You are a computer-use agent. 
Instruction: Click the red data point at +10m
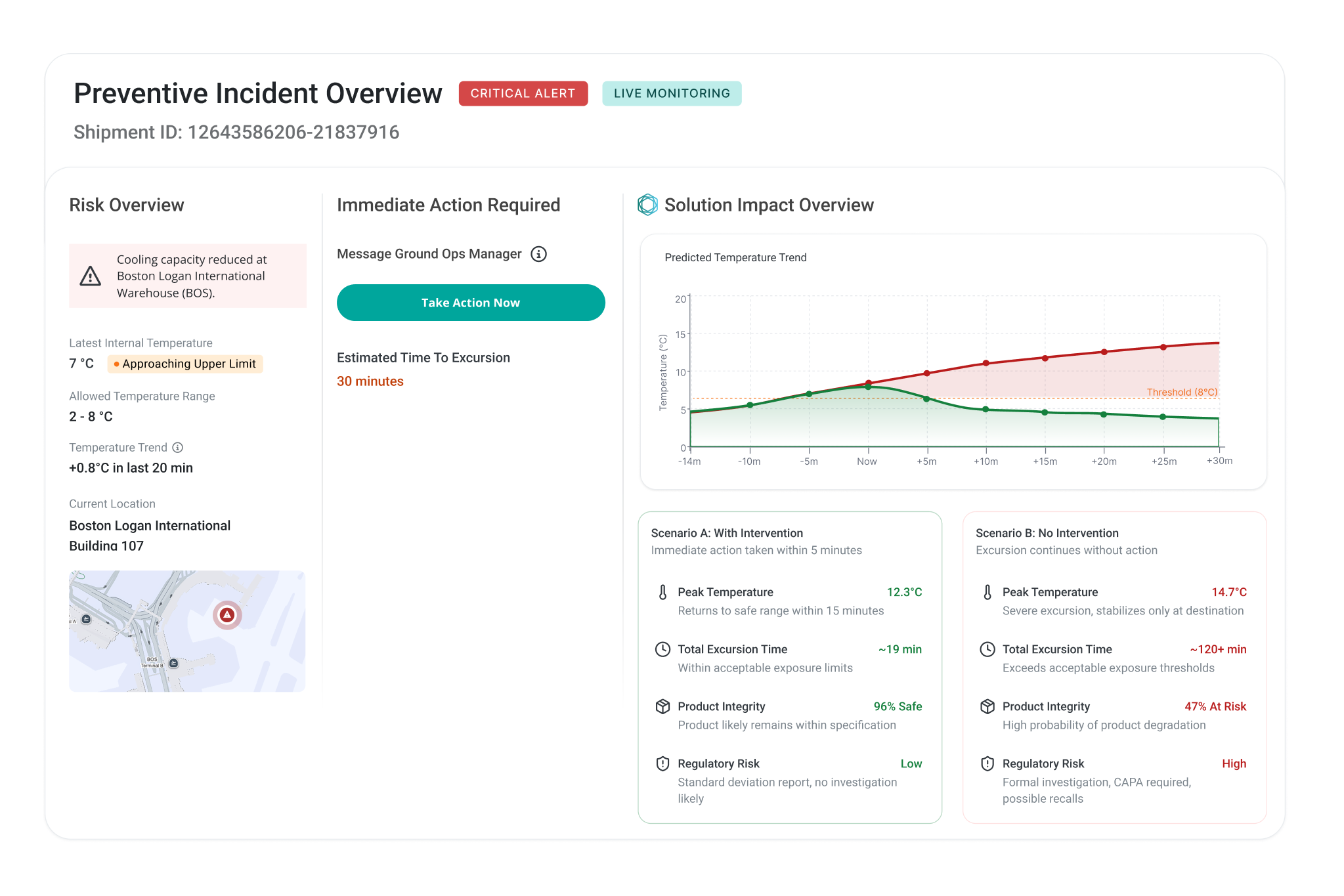(x=986, y=363)
